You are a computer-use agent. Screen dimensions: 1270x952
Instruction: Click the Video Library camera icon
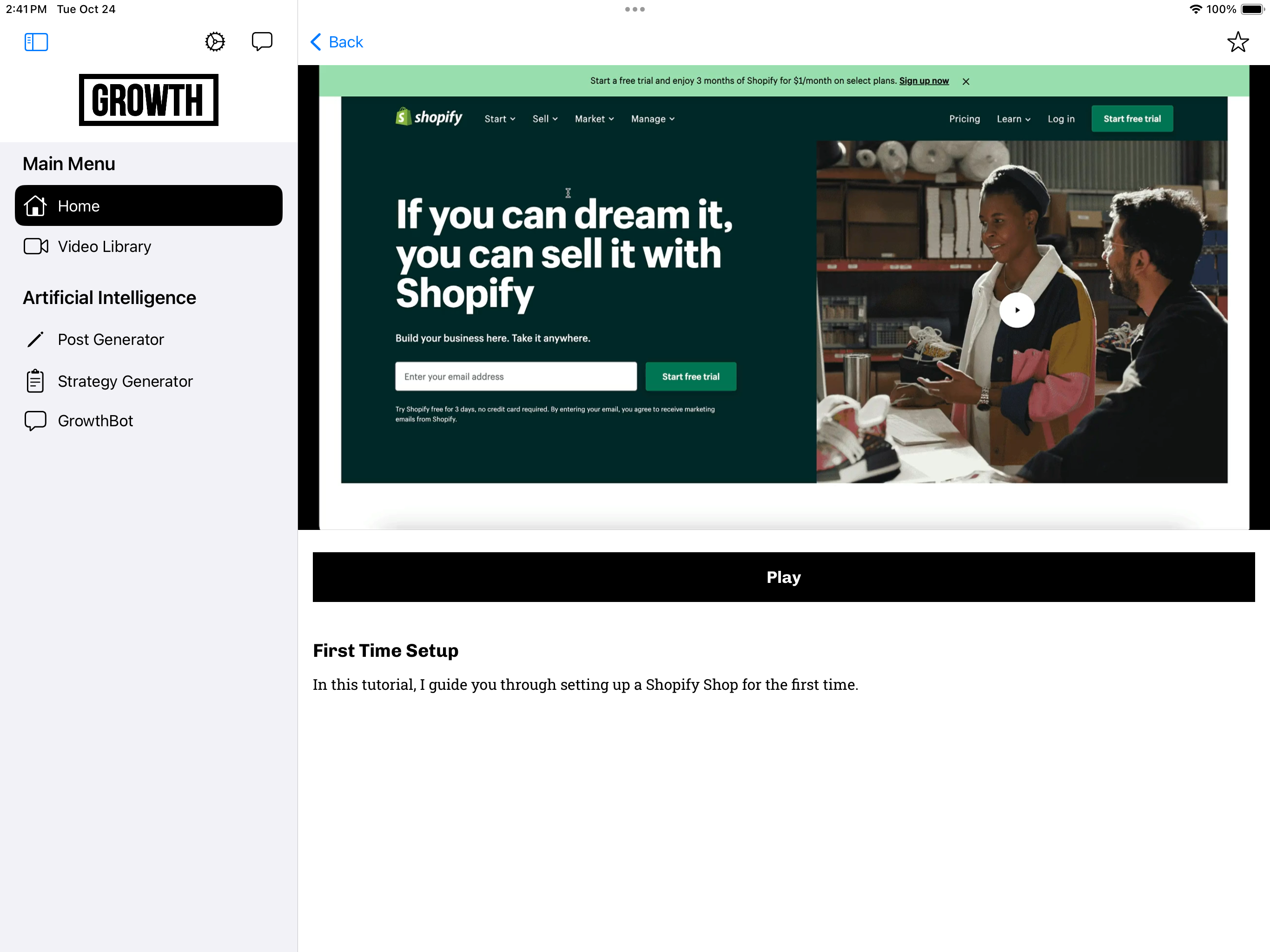tap(36, 246)
